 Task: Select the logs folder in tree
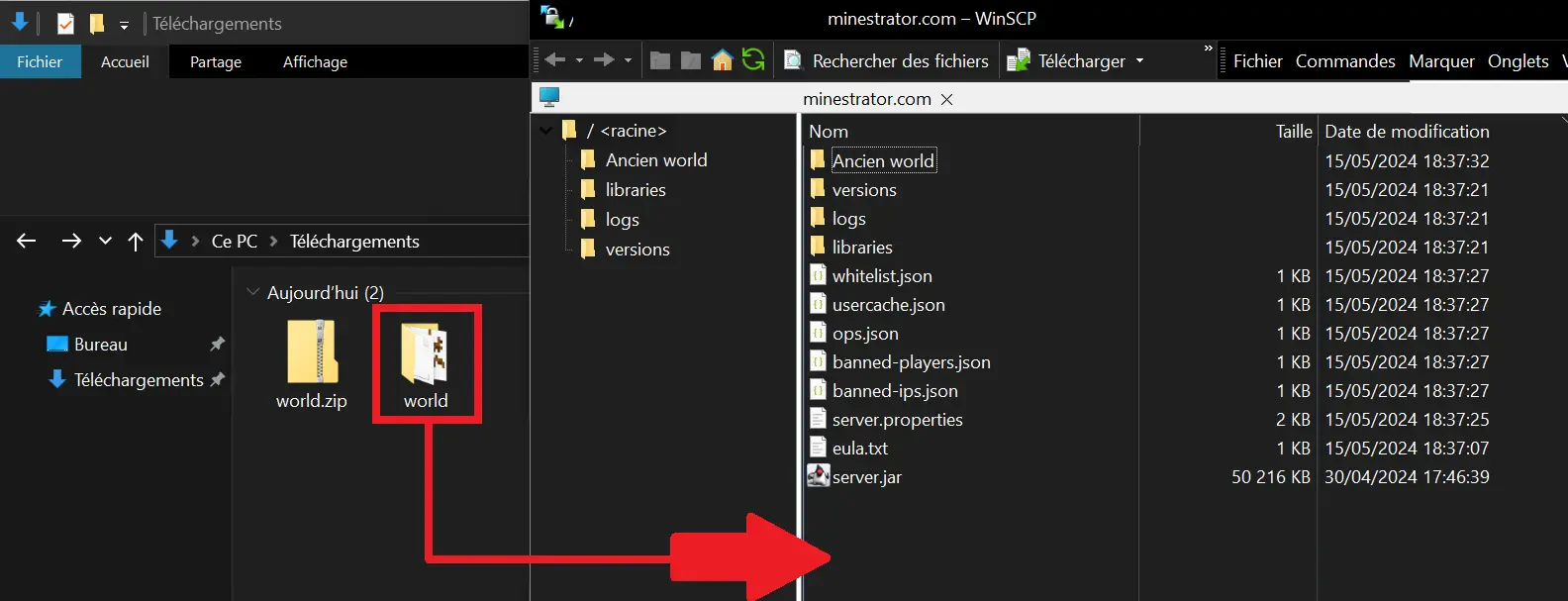click(622, 220)
